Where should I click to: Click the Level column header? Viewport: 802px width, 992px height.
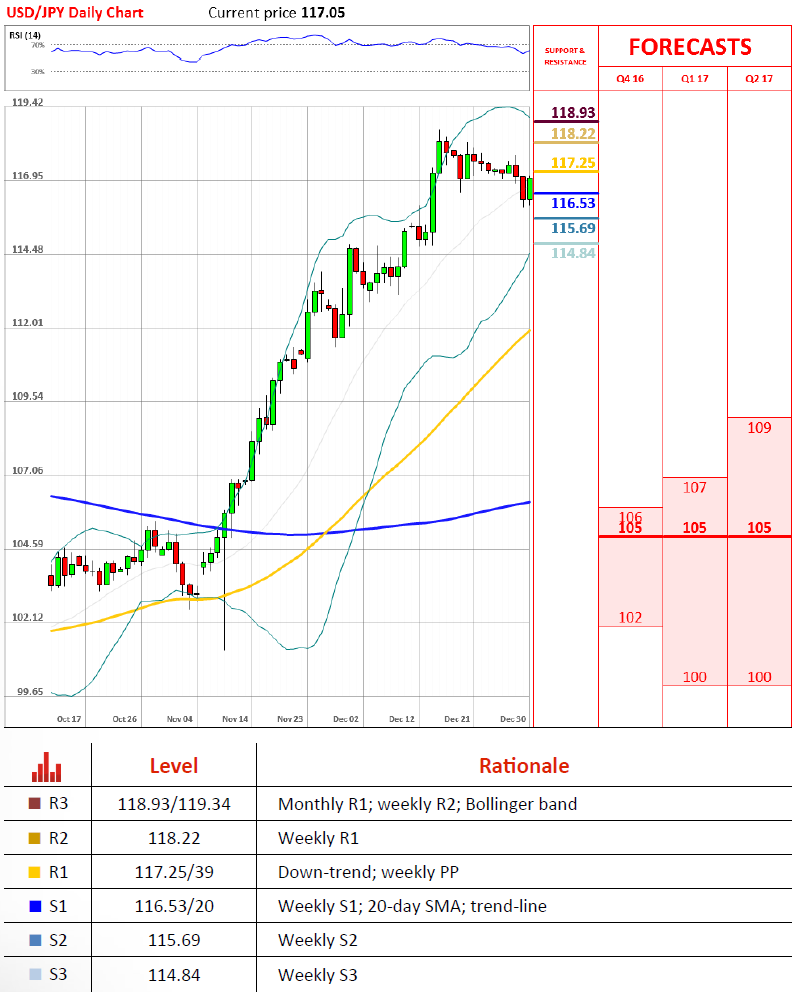(174, 766)
